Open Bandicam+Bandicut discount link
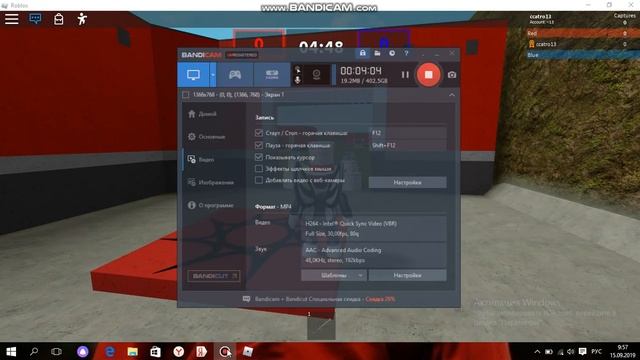This screenshot has width=640, height=360. [x=324, y=299]
